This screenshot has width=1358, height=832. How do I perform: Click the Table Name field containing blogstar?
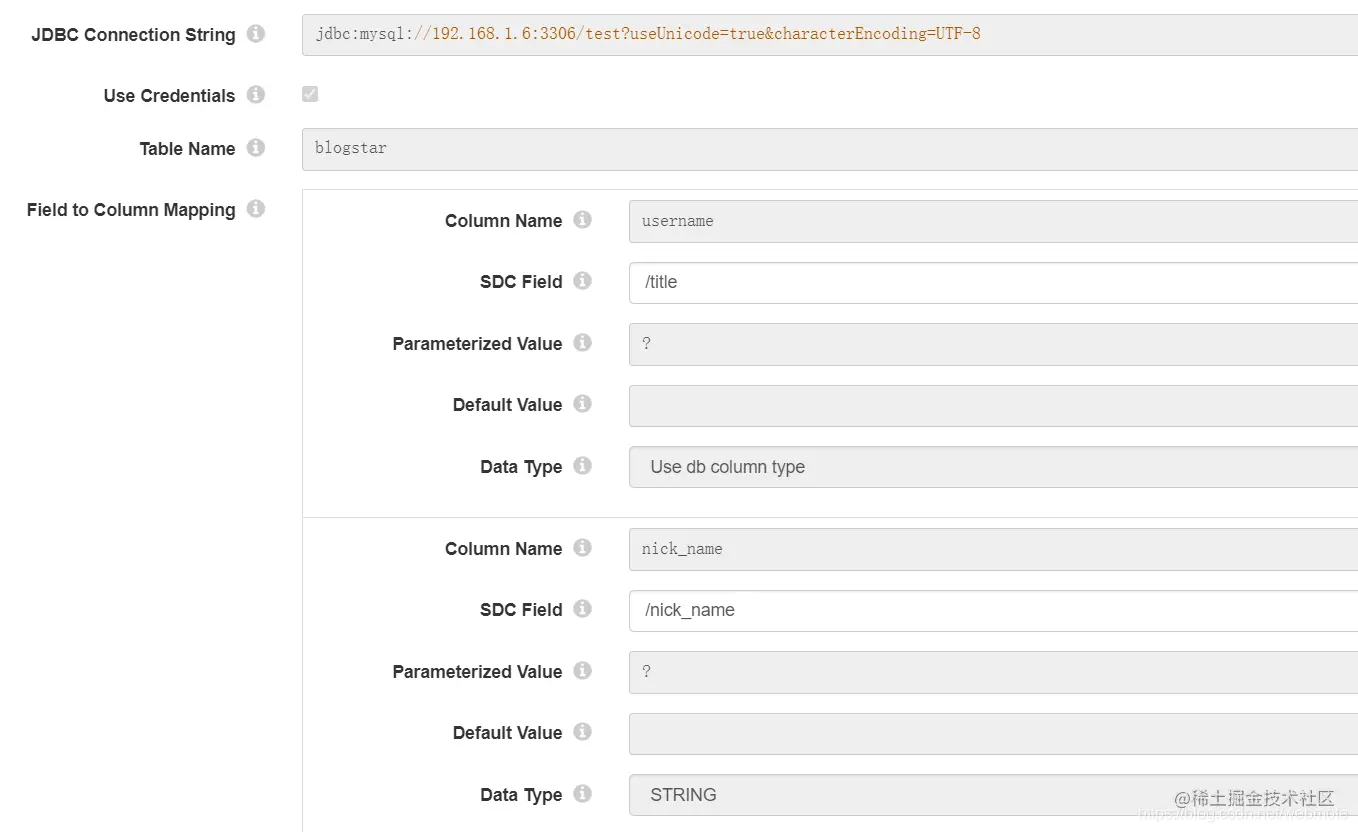(x=830, y=148)
